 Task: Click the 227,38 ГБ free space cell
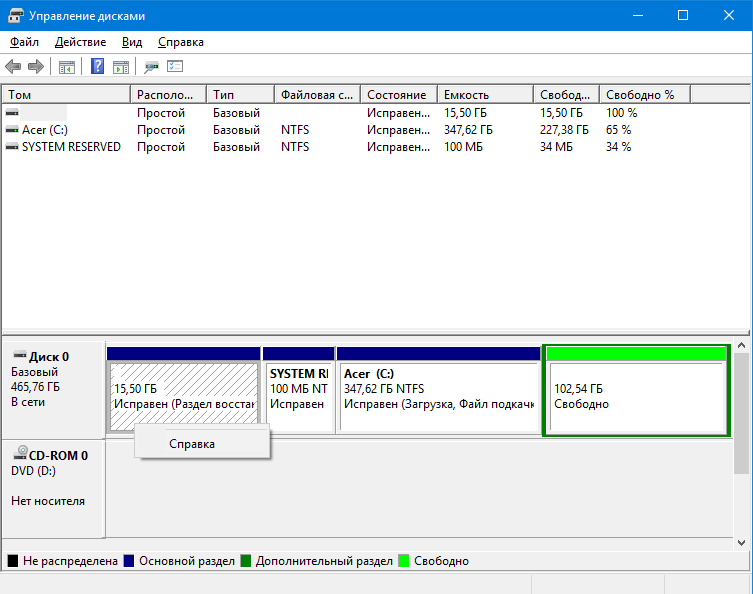pyautogui.click(x=564, y=130)
